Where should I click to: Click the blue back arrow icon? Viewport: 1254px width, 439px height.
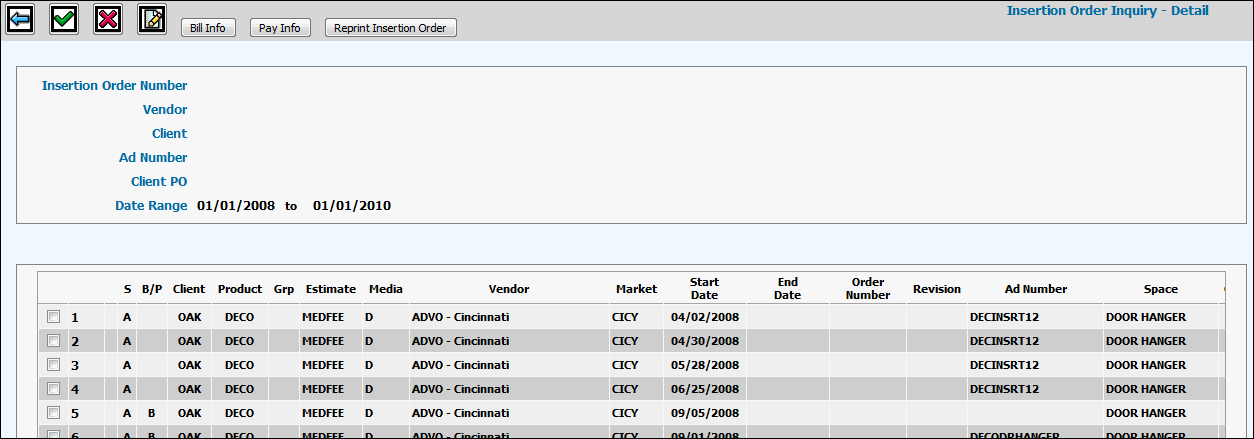point(20,19)
